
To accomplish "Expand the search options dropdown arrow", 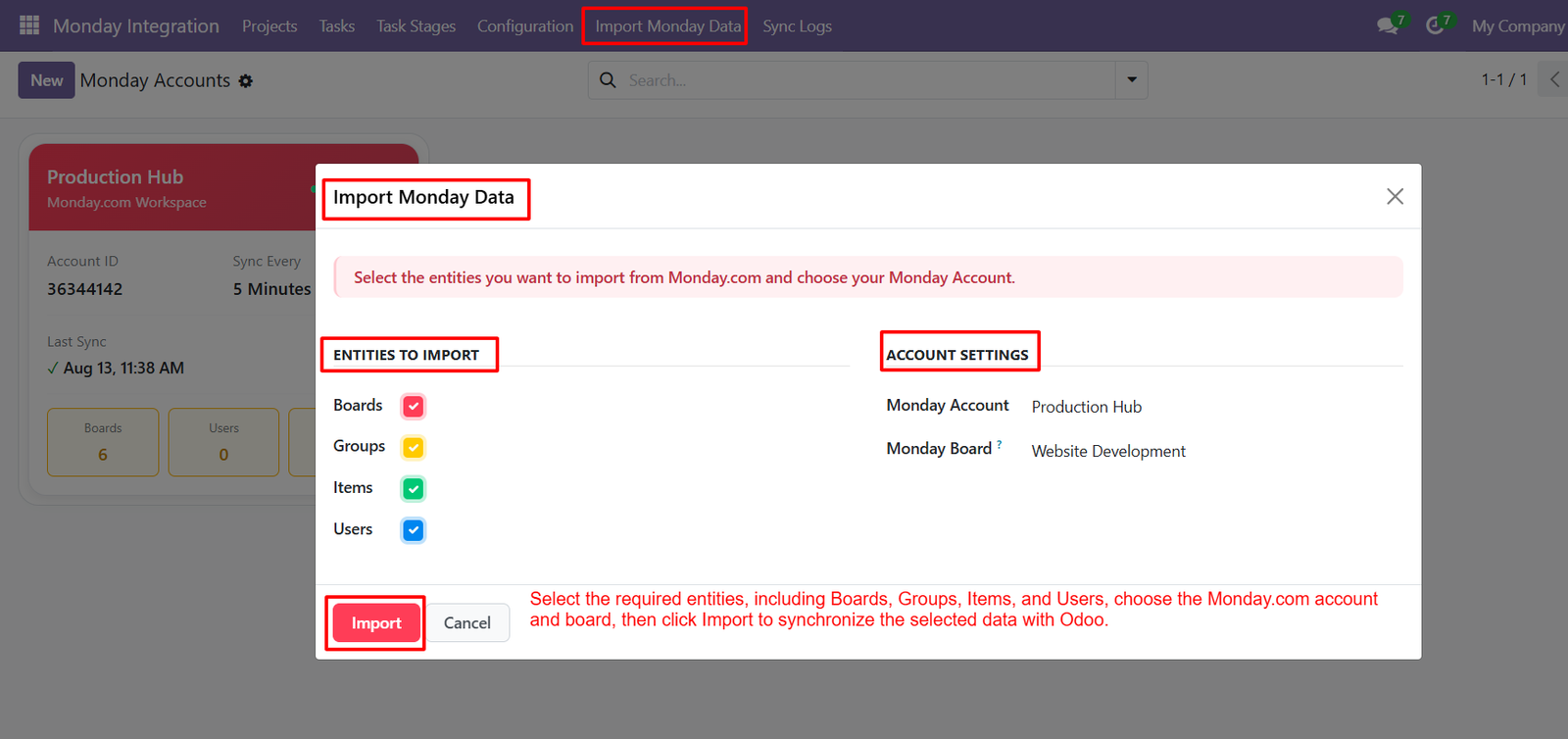I will (1132, 80).
